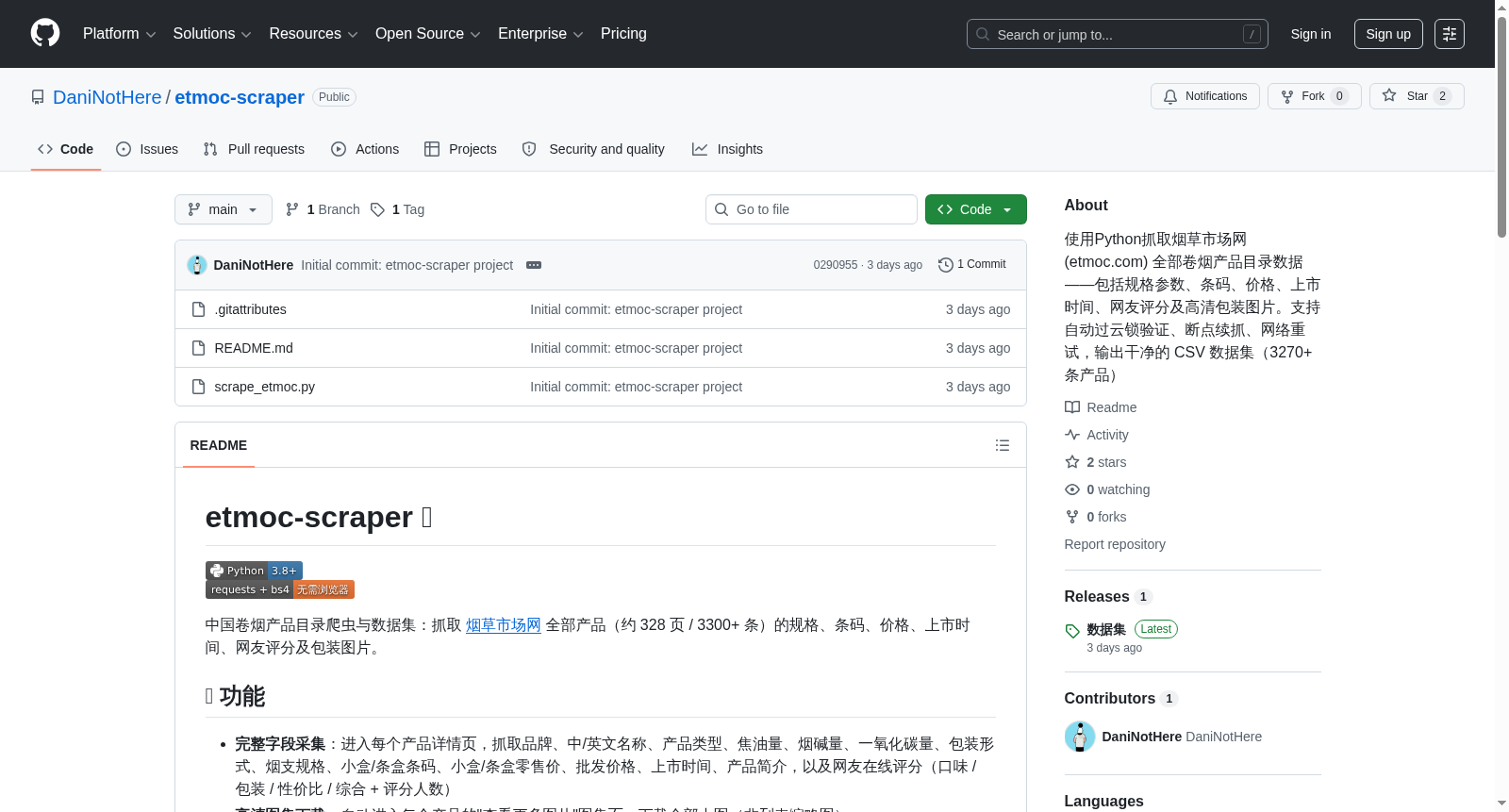This screenshot has width=1509, height=812.
Task: Open the green Code dropdown
Action: click(x=976, y=209)
